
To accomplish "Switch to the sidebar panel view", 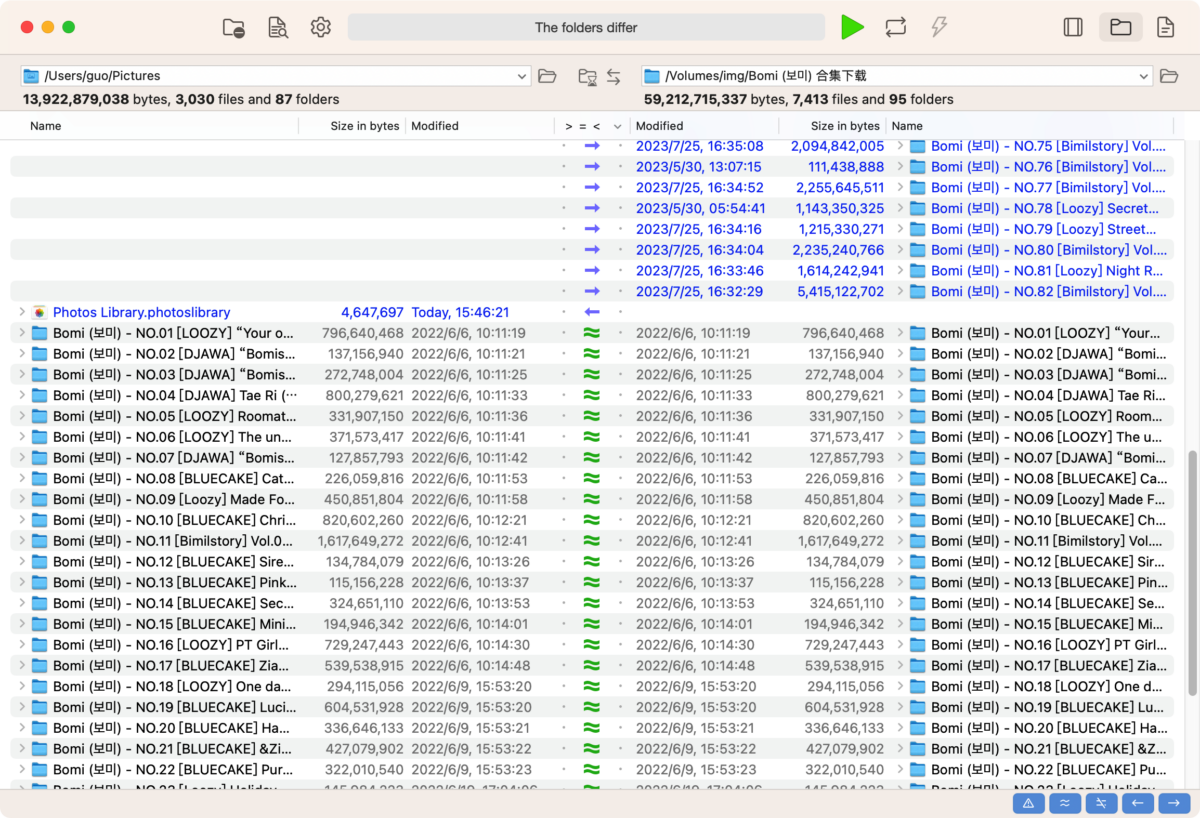I will pos(1073,27).
